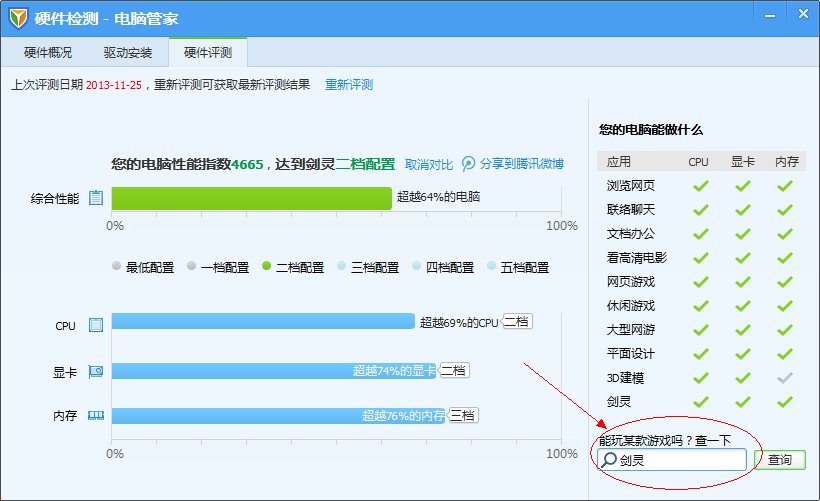Click the blue CPU performance bar

(x=263, y=321)
